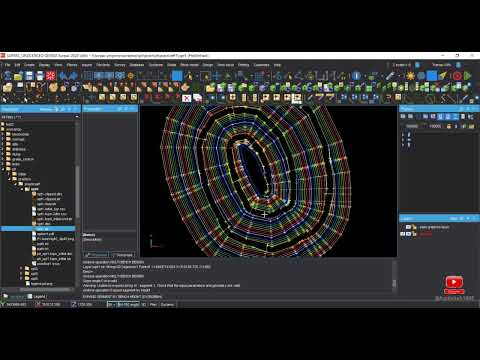The image size is (480, 360).
Task: Switch to the Navigator tab at bottom left
Action: pos(14,296)
